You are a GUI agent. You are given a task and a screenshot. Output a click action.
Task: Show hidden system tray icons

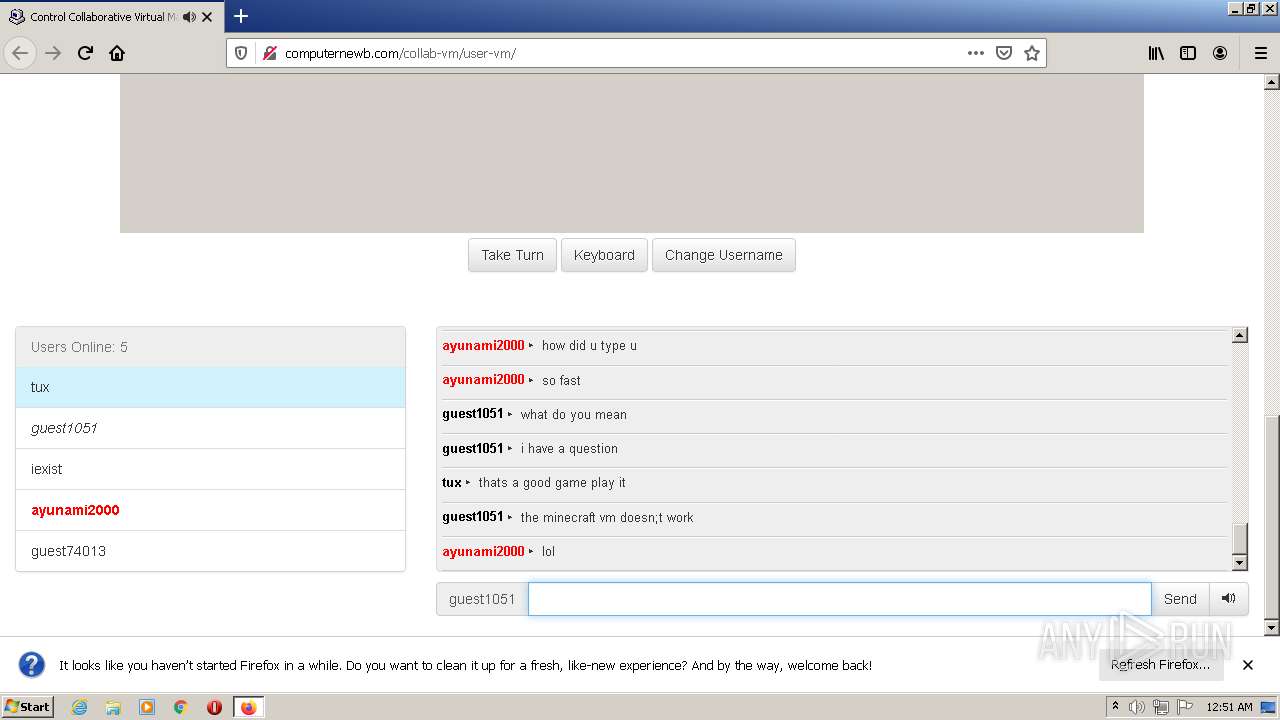pos(1115,707)
